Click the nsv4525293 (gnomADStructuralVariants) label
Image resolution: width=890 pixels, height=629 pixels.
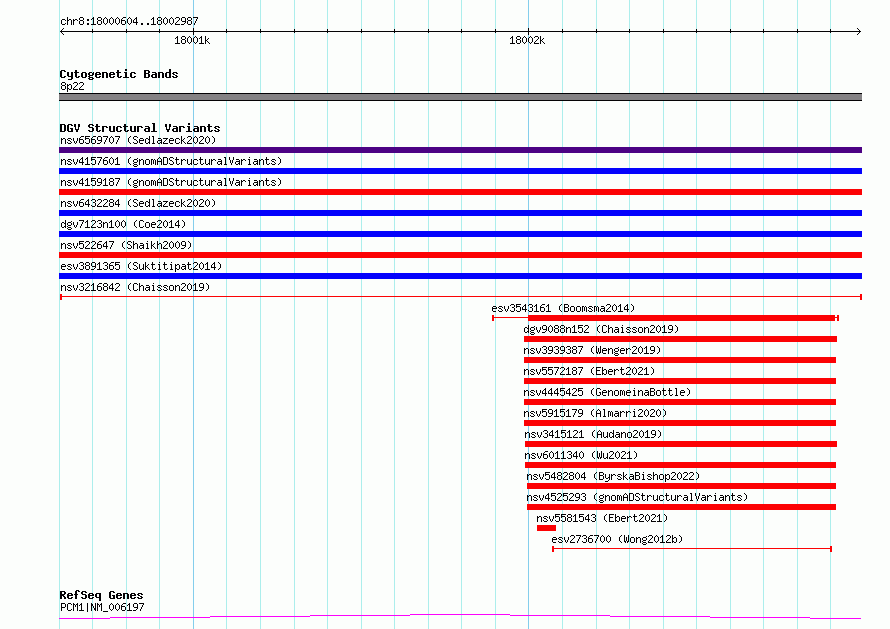(637, 497)
